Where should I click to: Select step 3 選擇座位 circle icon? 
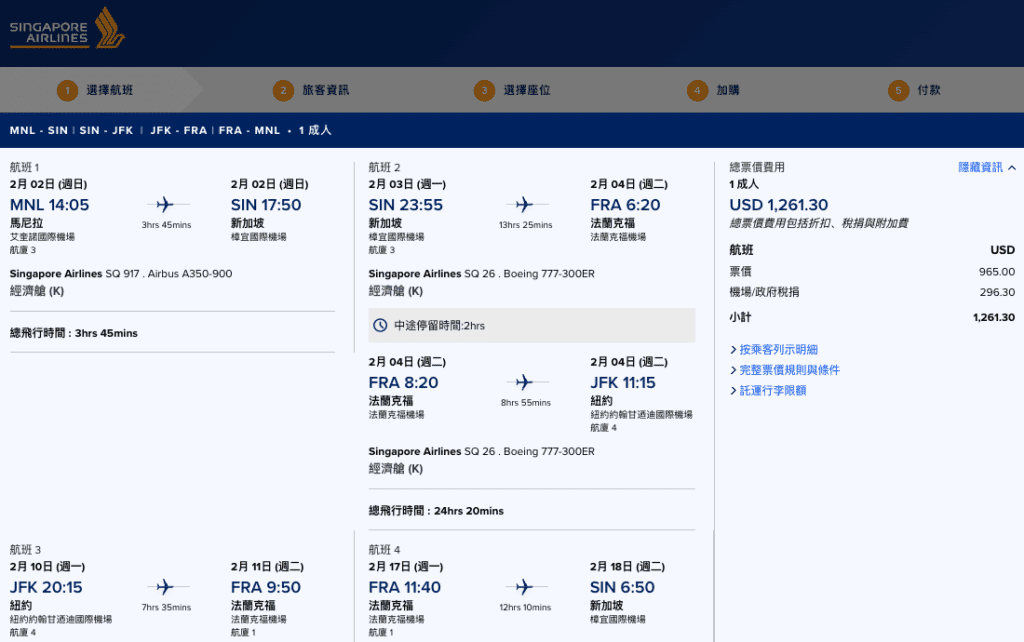(484, 90)
